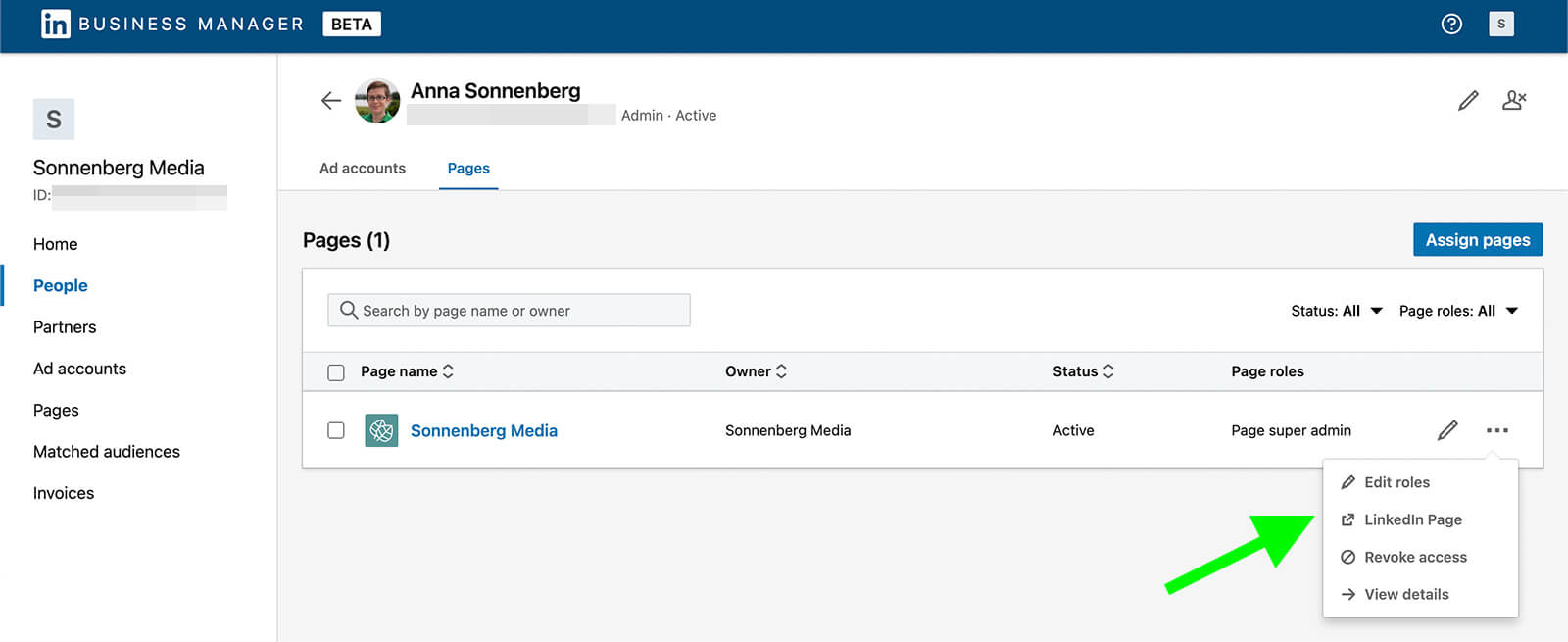Click the Sonnenberg Media owner cell
This screenshot has height=642, width=1568.
tap(788, 430)
